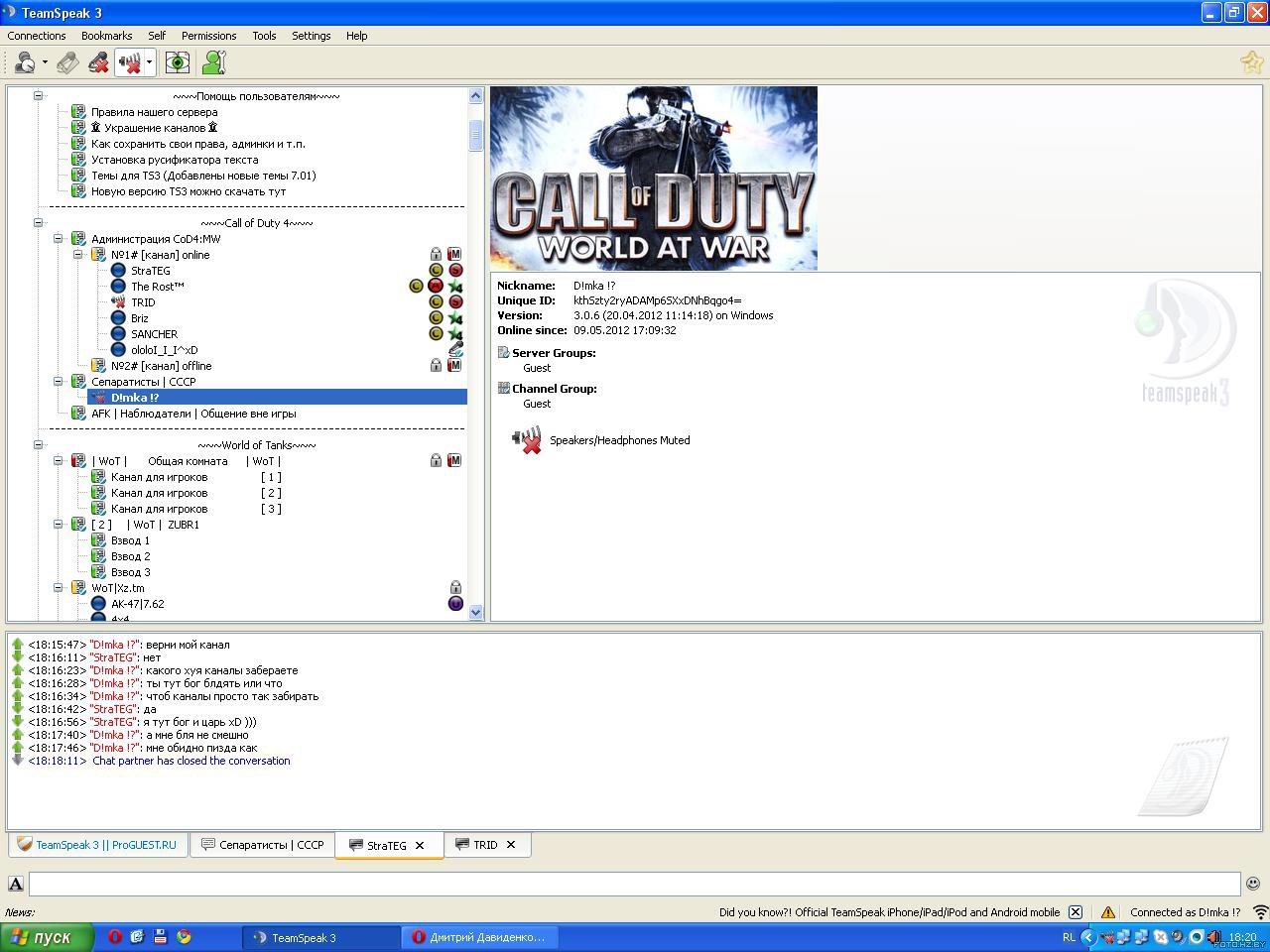
Task: Toggle the Subscribe to All Channels eye icon
Action: point(178,62)
